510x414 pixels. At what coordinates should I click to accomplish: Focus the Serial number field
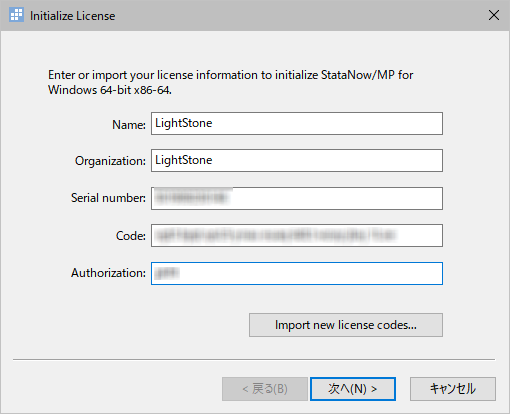point(297,198)
